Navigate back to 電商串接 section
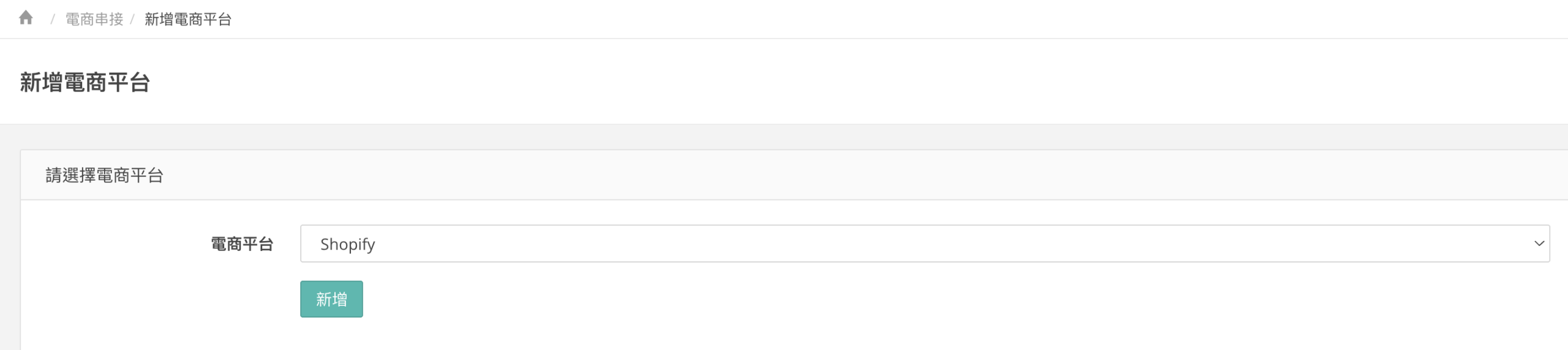This screenshot has width=1568, height=350. (x=94, y=20)
